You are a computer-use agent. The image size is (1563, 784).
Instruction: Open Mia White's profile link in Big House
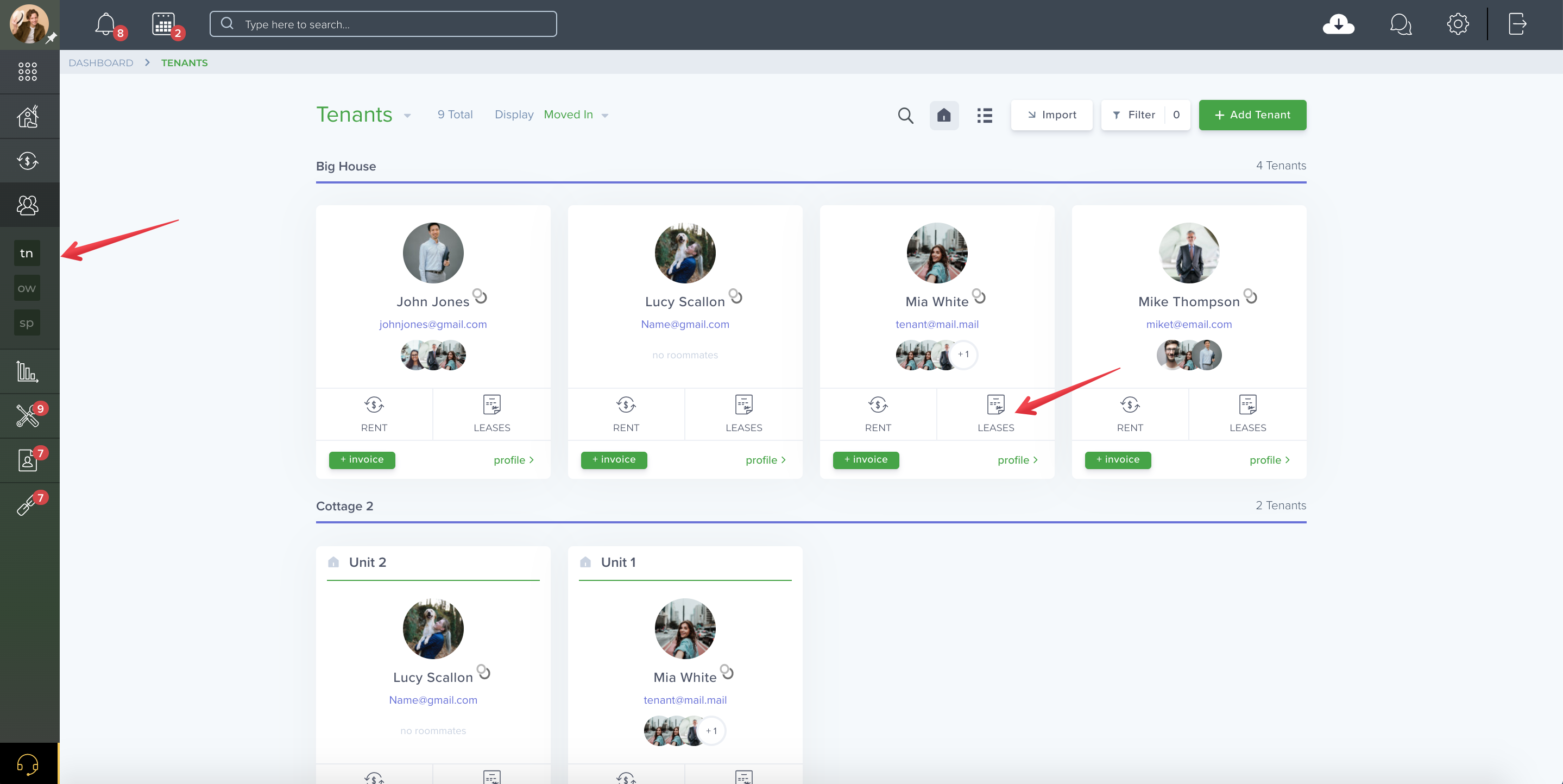[1018, 460]
